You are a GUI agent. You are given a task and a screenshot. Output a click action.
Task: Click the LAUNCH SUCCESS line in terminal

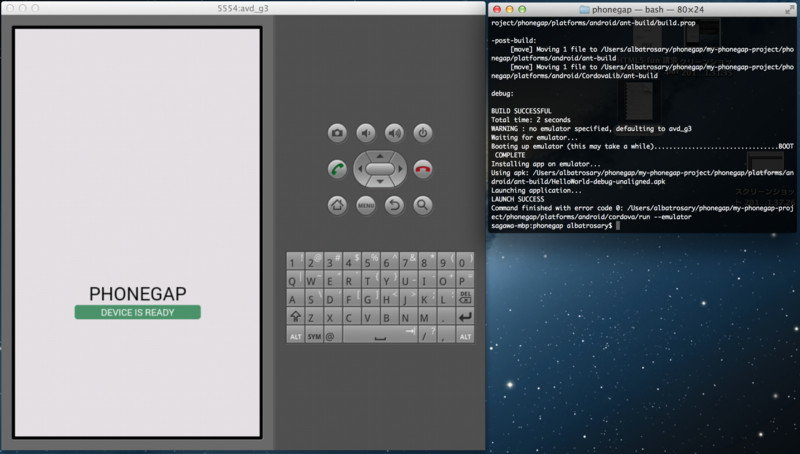point(517,199)
